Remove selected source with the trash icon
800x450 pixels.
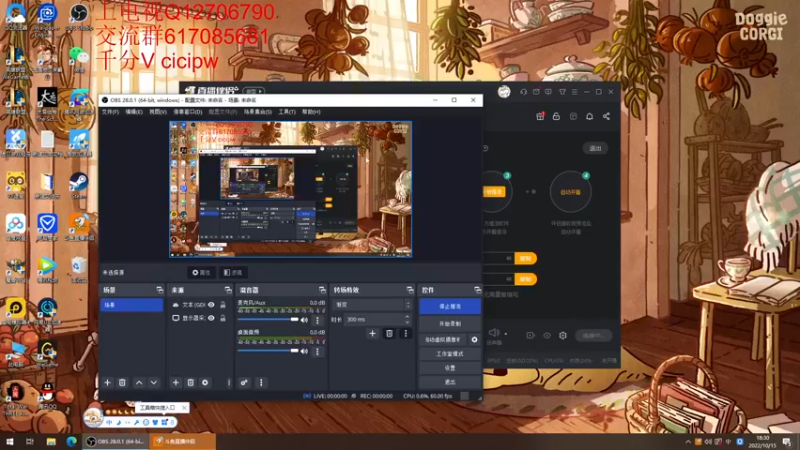(x=190, y=383)
